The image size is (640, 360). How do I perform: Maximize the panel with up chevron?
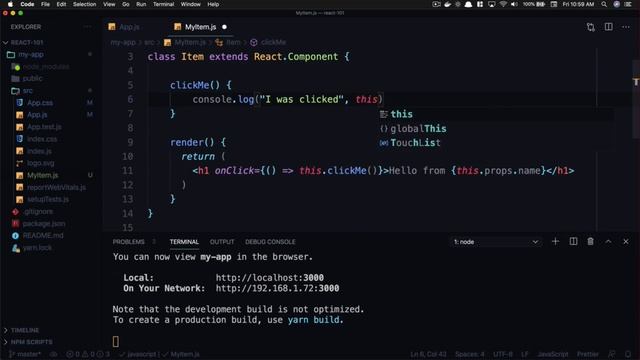pyautogui.click(x=608, y=242)
